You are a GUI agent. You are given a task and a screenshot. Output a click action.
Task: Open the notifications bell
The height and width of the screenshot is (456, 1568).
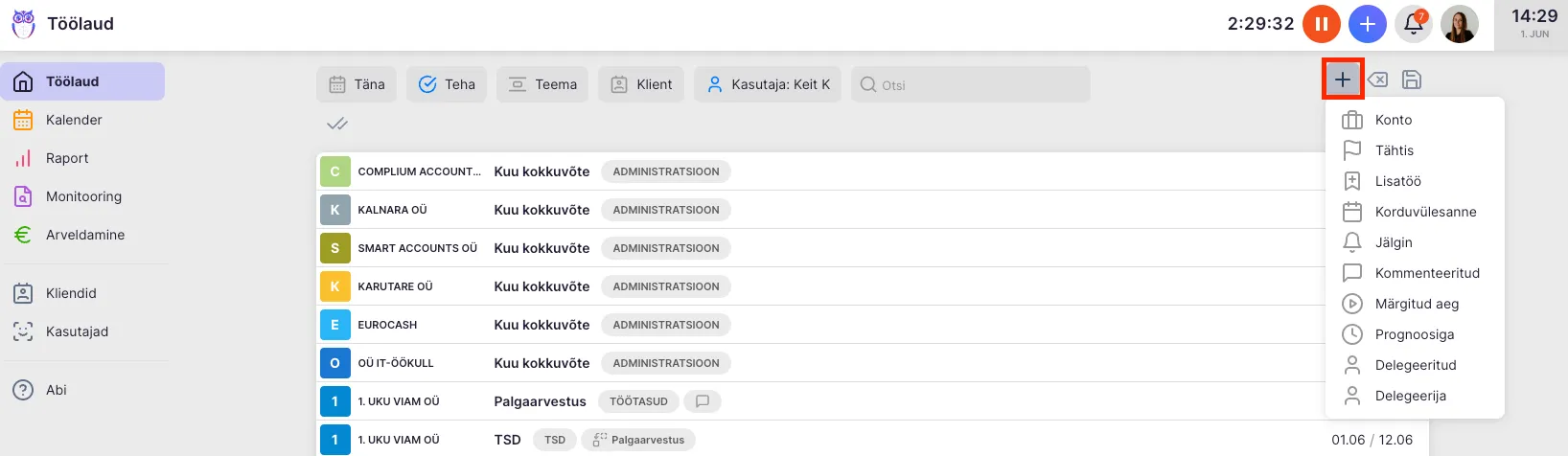pos(1414,24)
